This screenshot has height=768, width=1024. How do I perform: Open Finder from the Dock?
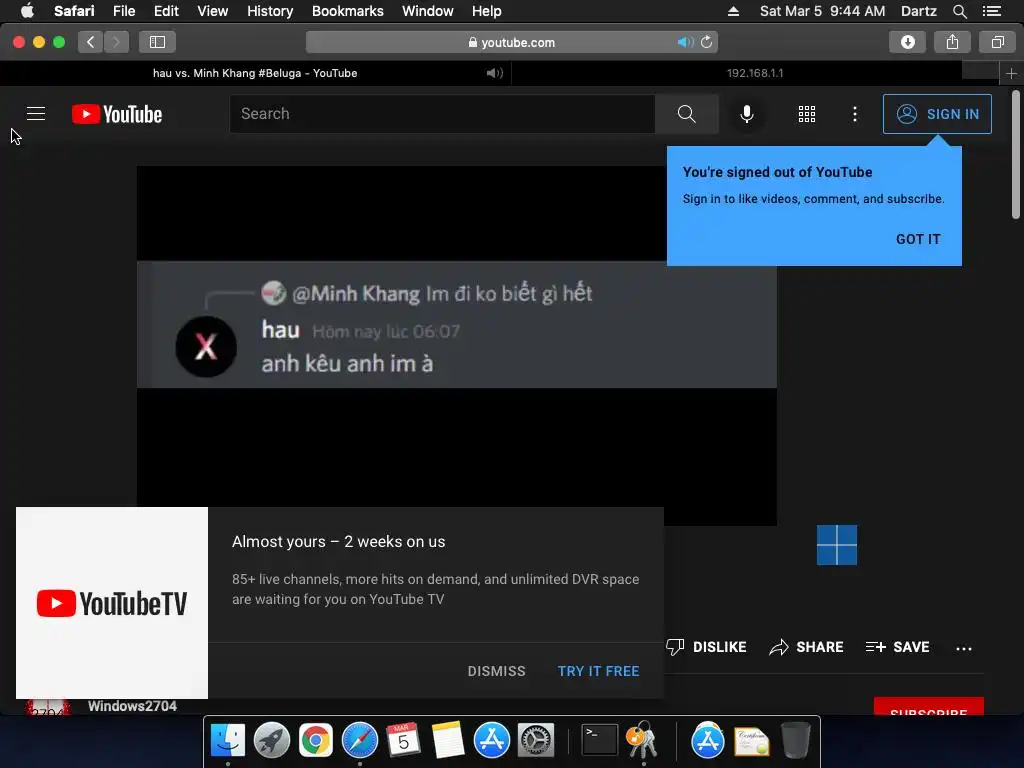228,740
